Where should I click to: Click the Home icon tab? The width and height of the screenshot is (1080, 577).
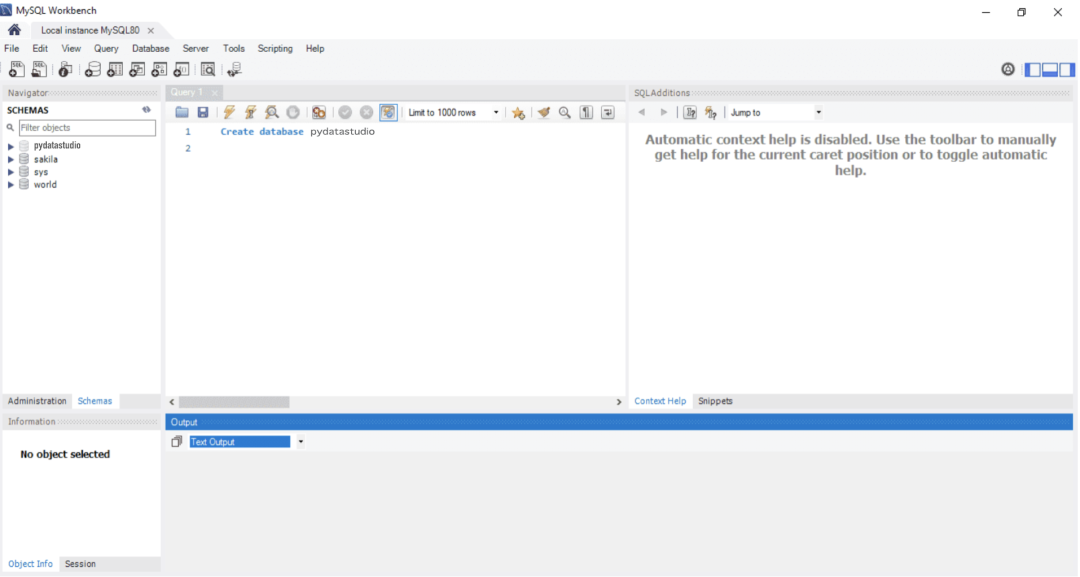(x=14, y=30)
